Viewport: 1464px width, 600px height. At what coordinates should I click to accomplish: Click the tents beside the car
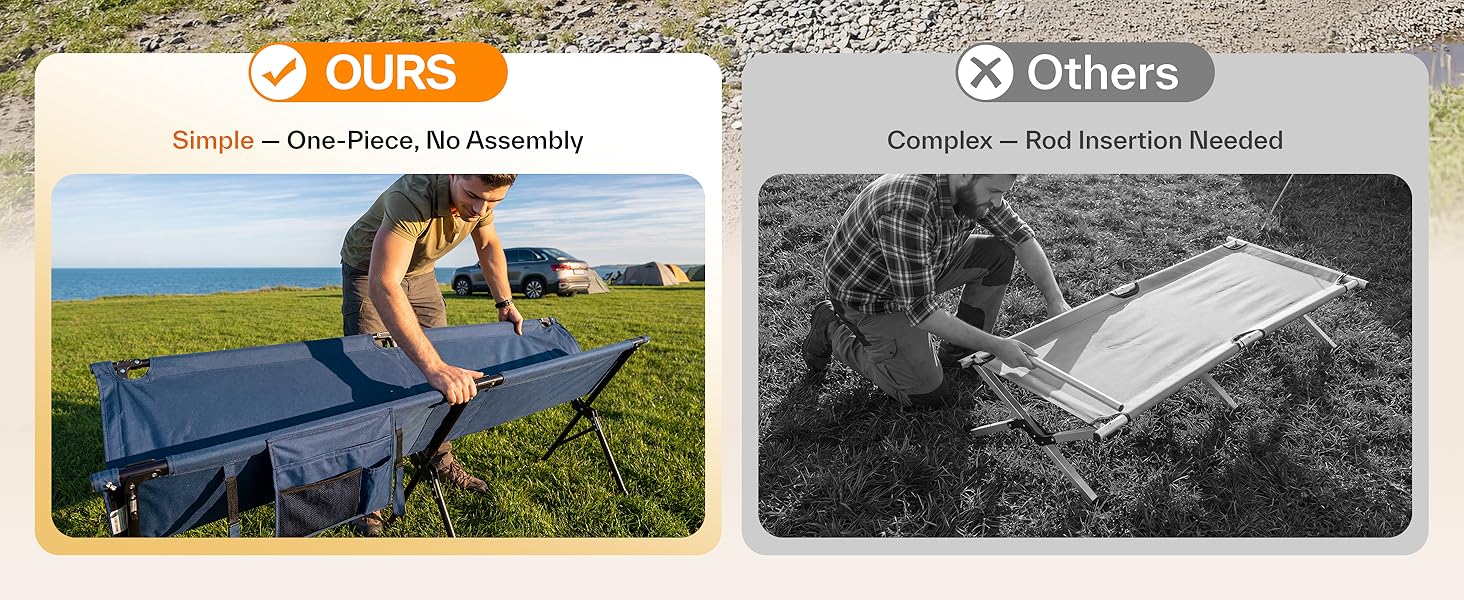650,274
